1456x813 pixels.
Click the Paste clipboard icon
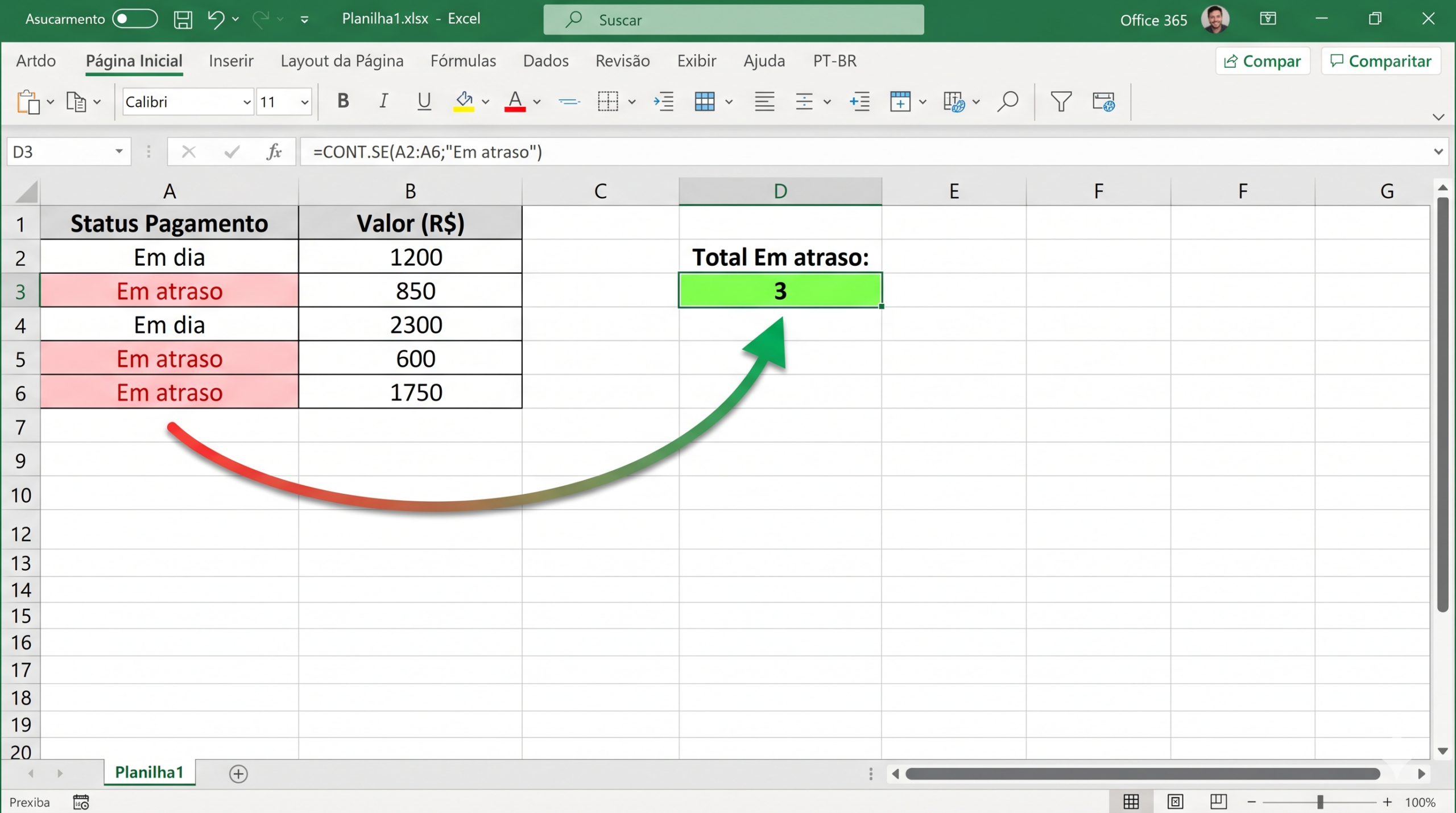tap(28, 102)
